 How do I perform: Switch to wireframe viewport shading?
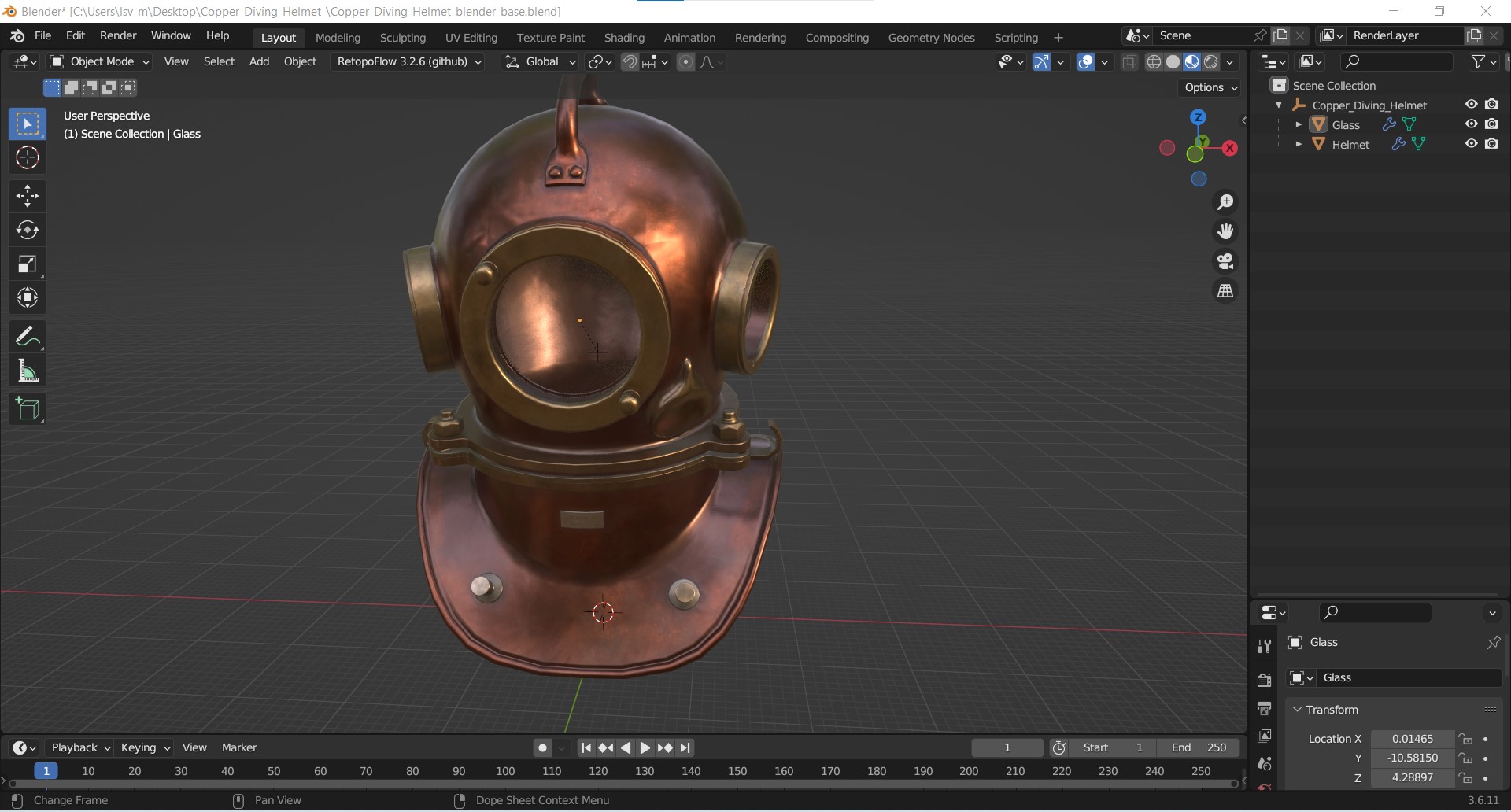1154,62
